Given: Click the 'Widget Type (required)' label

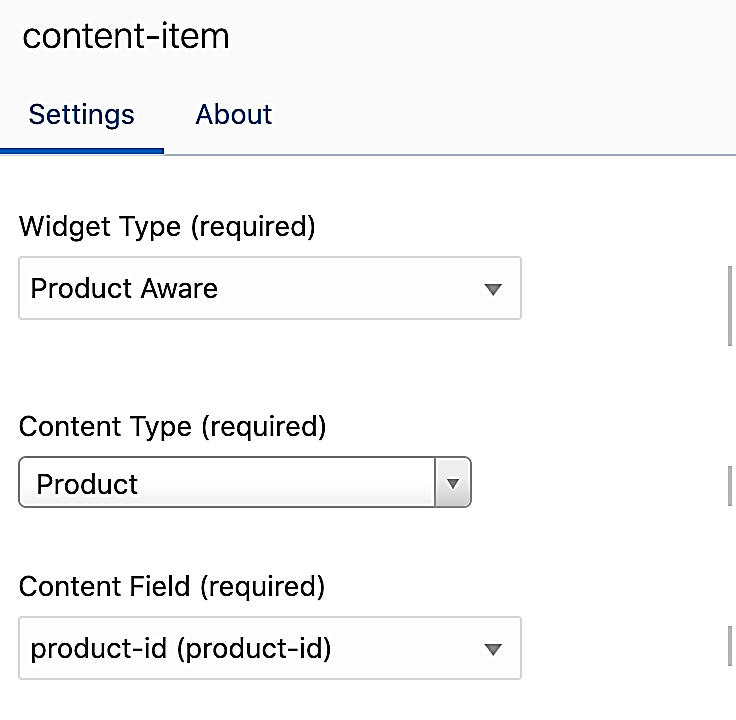Looking at the screenshot, I should (167, 227).
